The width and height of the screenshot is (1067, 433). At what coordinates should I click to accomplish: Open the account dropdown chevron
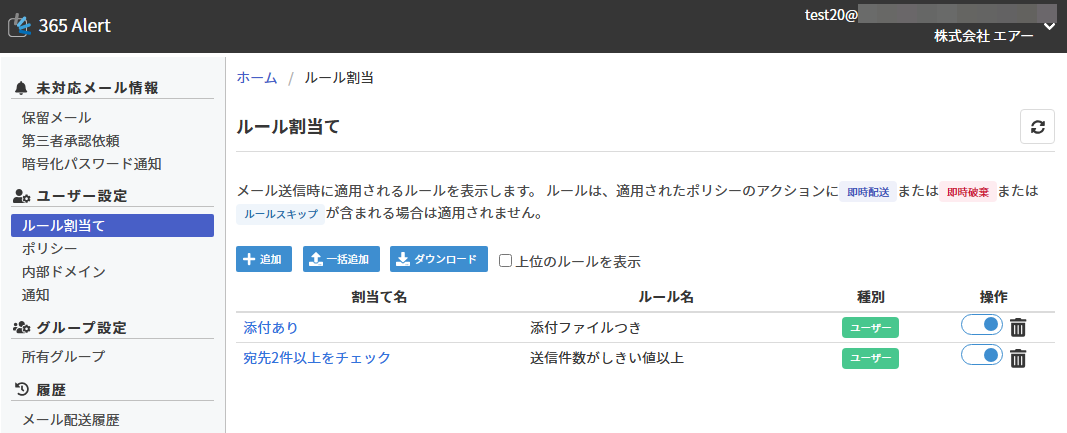(x=1048, y=26)
